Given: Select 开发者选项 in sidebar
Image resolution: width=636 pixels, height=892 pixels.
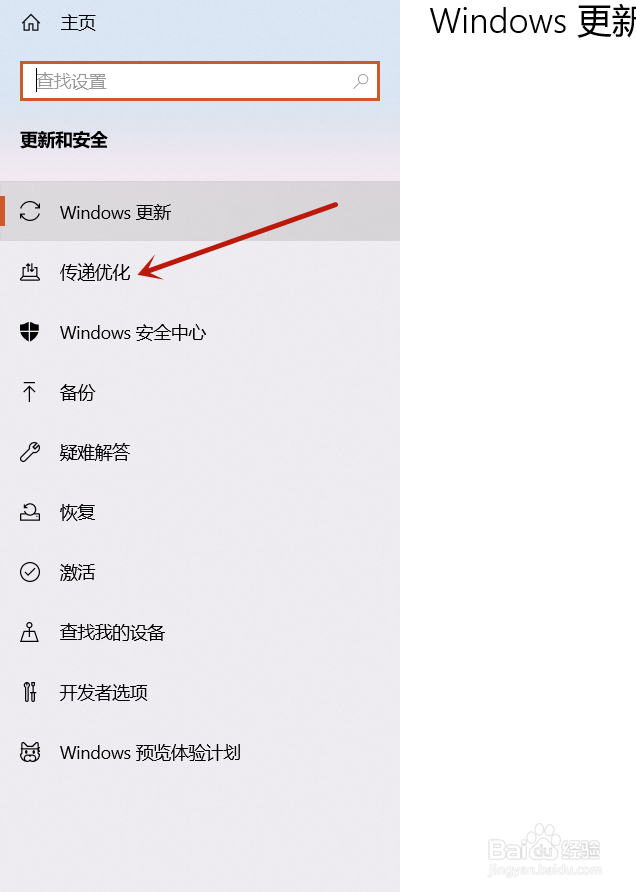Looking at the screenshot, I should pyautogui.click(x=200, y=692).
